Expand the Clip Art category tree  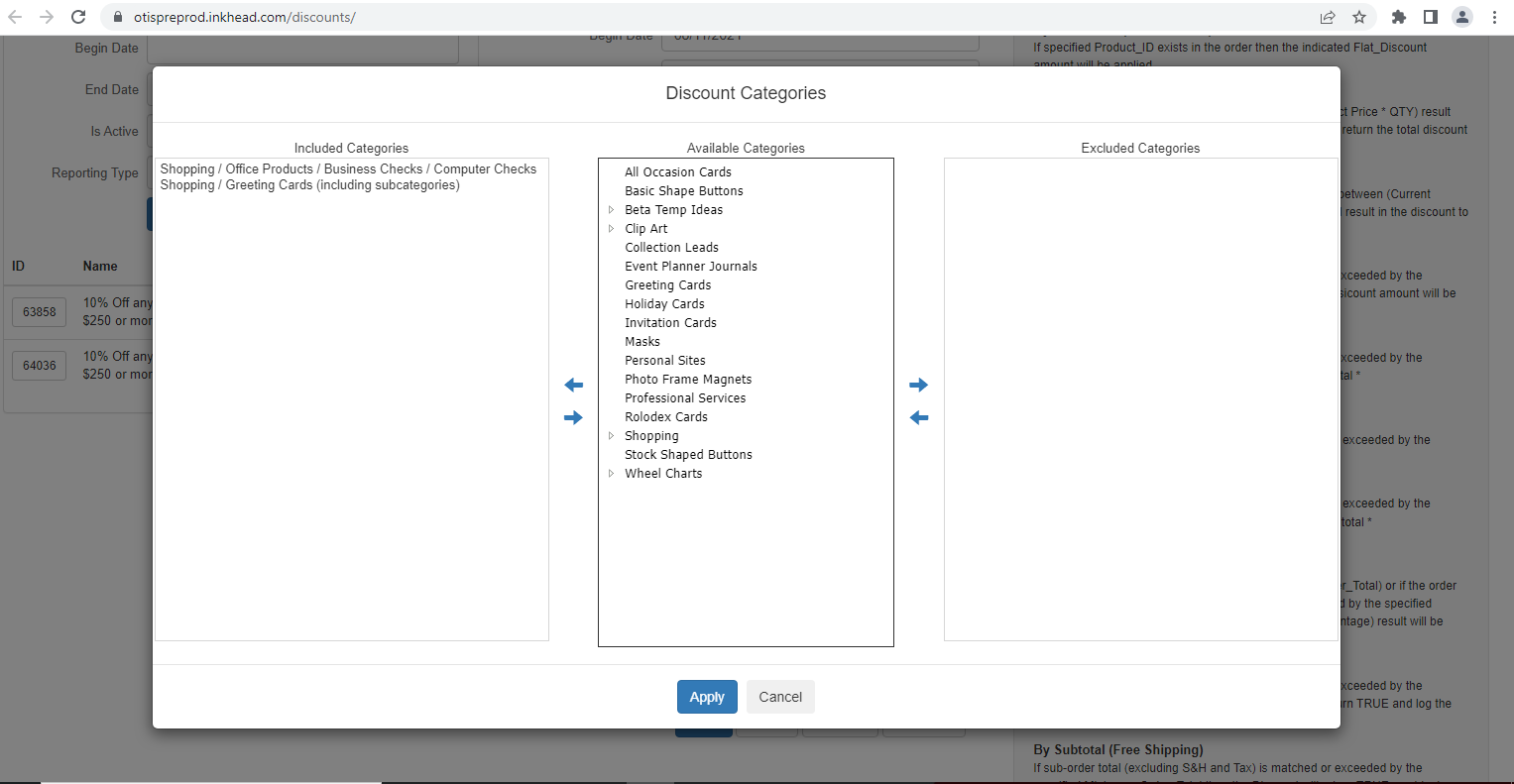point(611,229)
